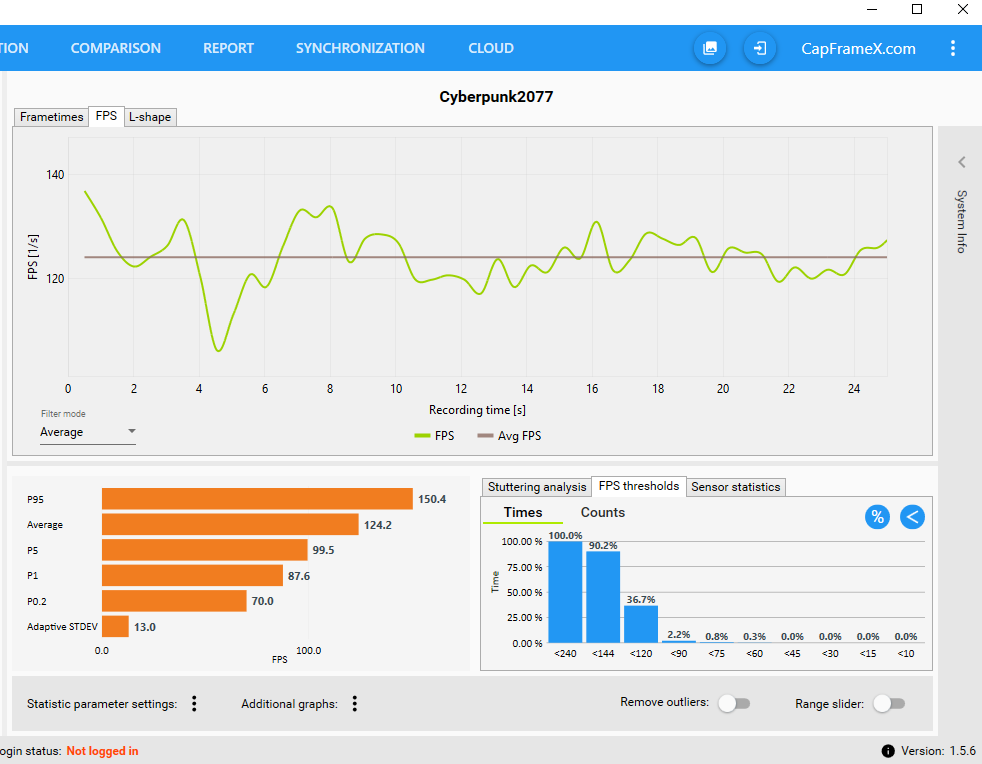Toggle percent display with the % button
Image resolution: width=982 pixels, height=764 pixels.
click(877, 517)
